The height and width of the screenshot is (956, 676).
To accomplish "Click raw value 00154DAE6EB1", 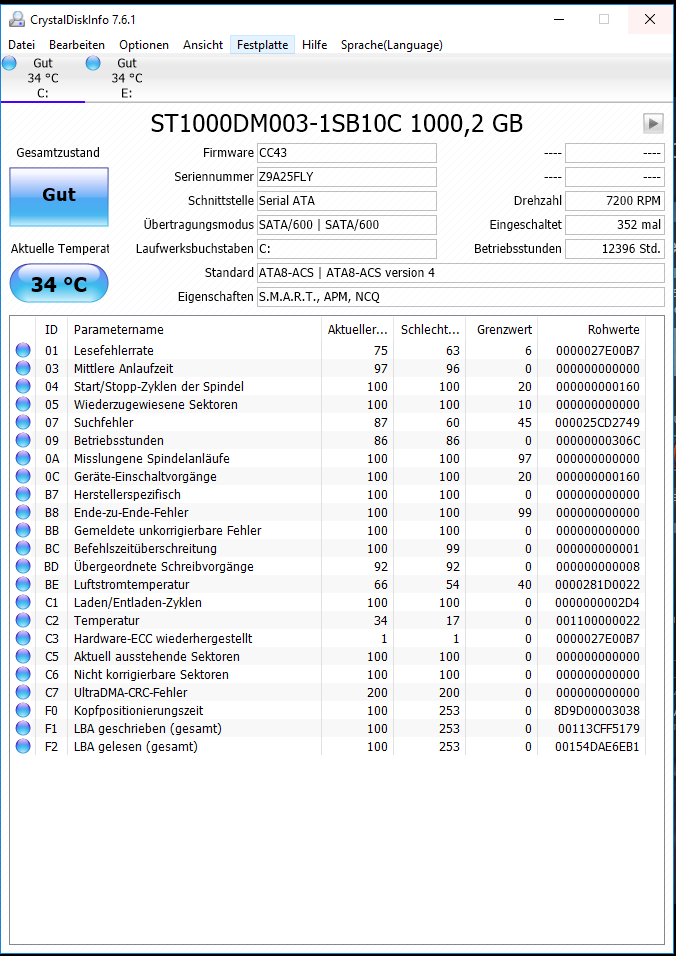I will pyautogui.click(x=597, y=746).
